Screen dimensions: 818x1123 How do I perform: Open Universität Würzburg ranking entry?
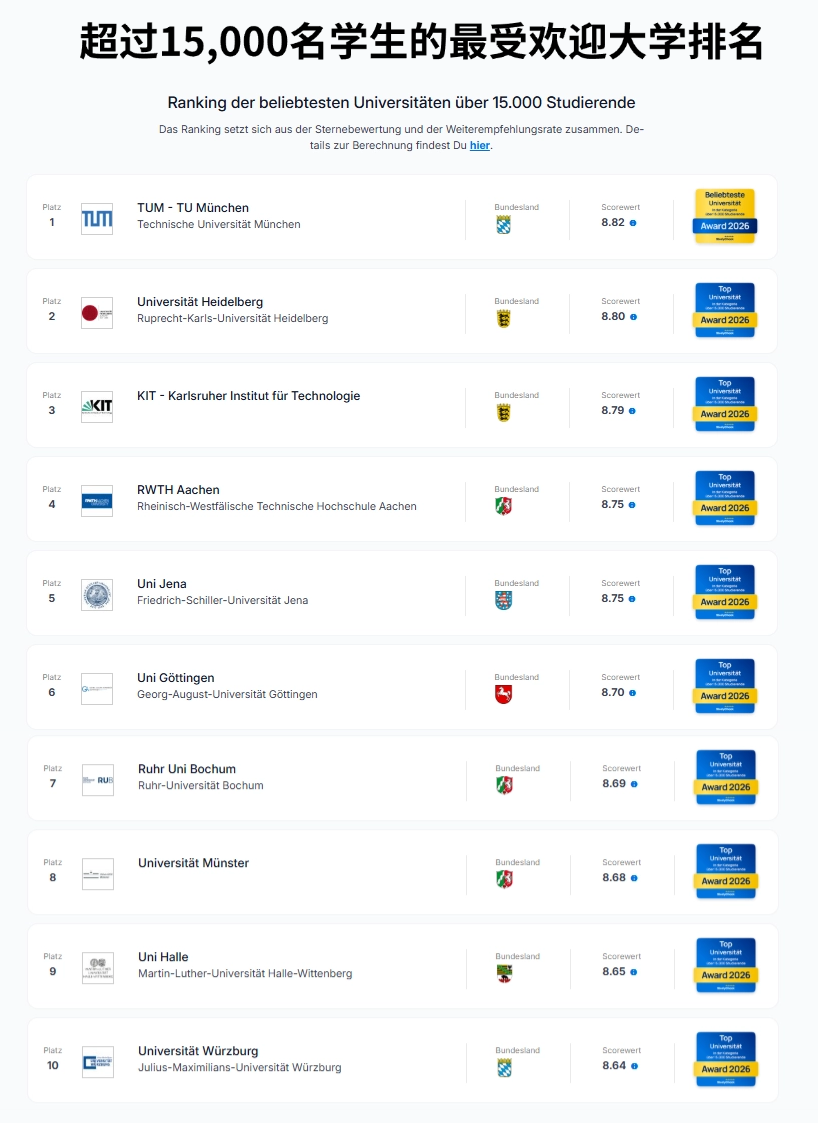pyautogui.click(x=403, y=1060)
